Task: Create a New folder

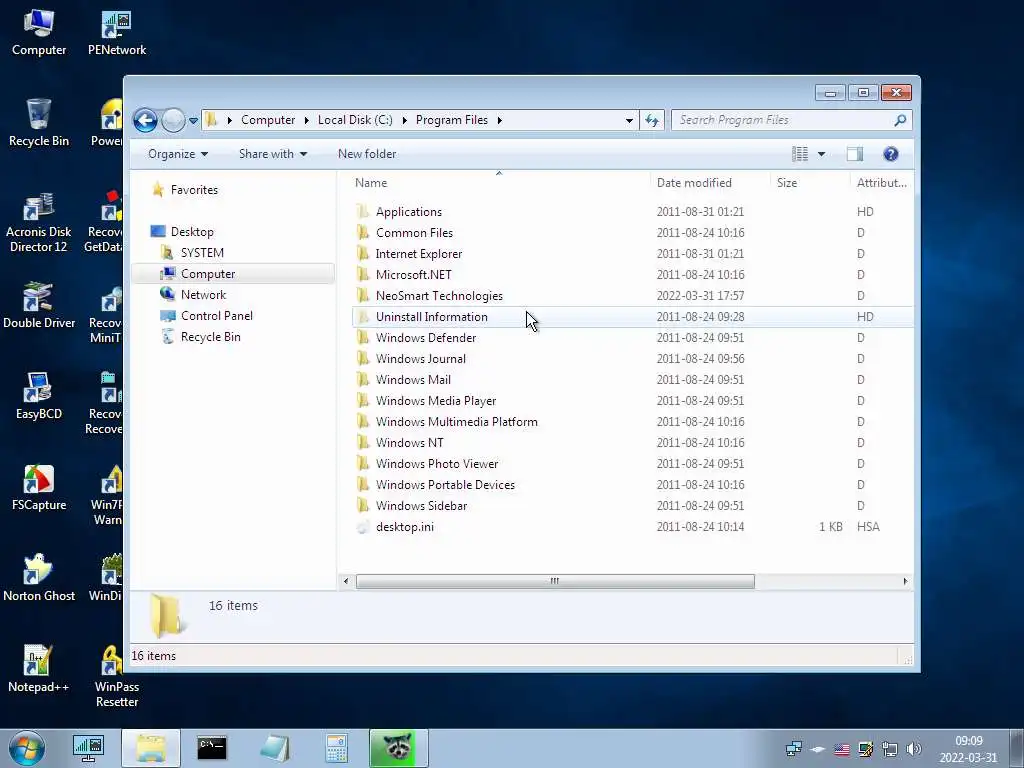Action: [367, 154]
